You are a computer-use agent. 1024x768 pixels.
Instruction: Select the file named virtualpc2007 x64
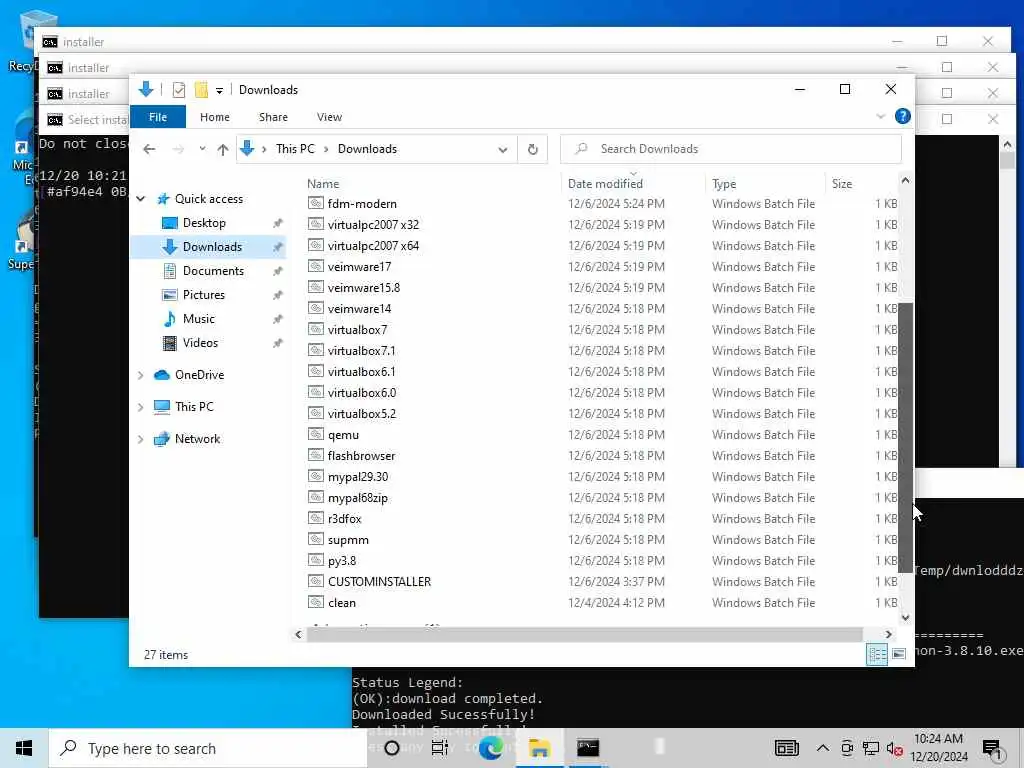tap(373, 246)
